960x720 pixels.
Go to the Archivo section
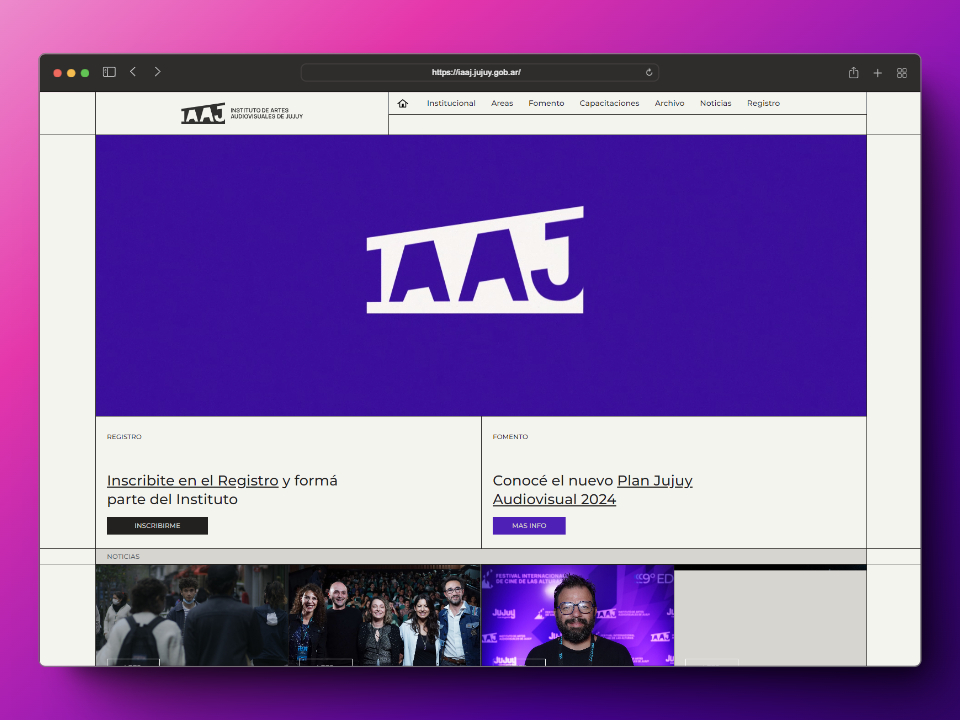point(669,103)
